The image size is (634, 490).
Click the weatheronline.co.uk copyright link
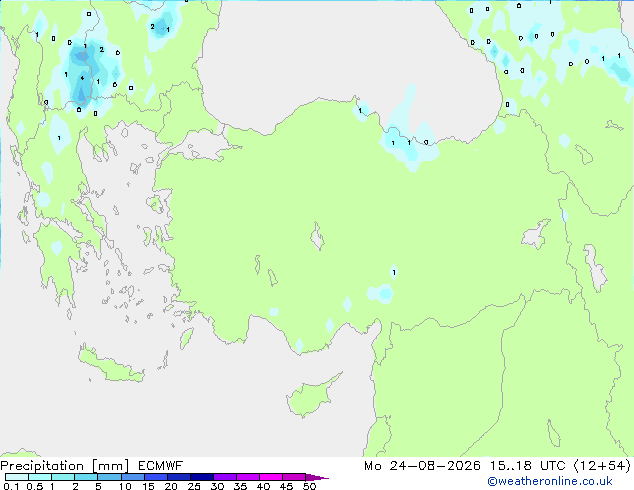pyautogui.click(x=550, y=481)
